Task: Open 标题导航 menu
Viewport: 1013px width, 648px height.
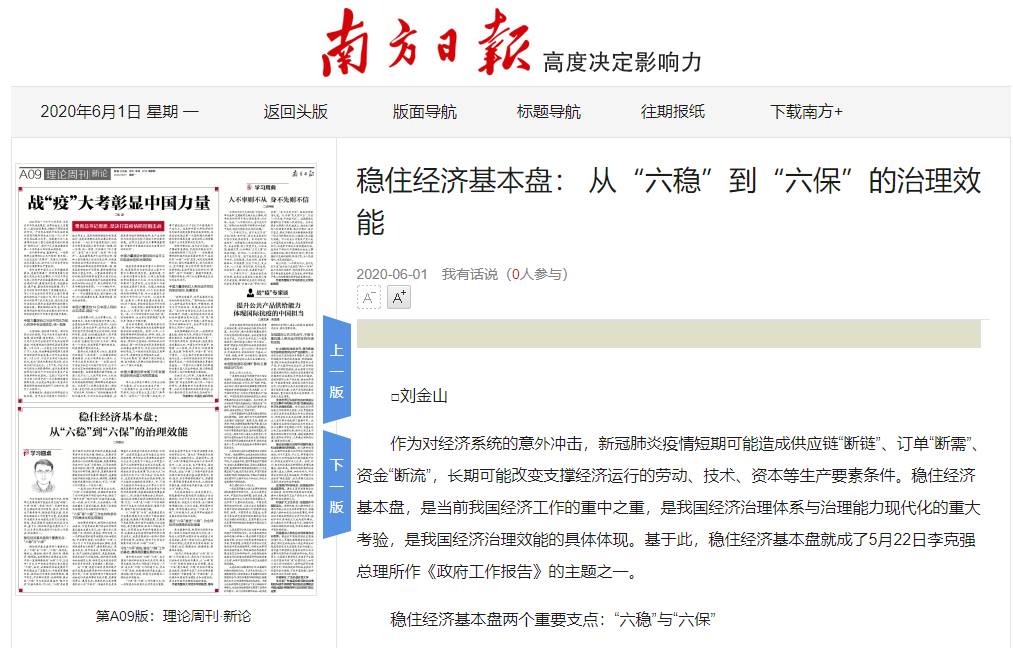Action: [548, 111]
